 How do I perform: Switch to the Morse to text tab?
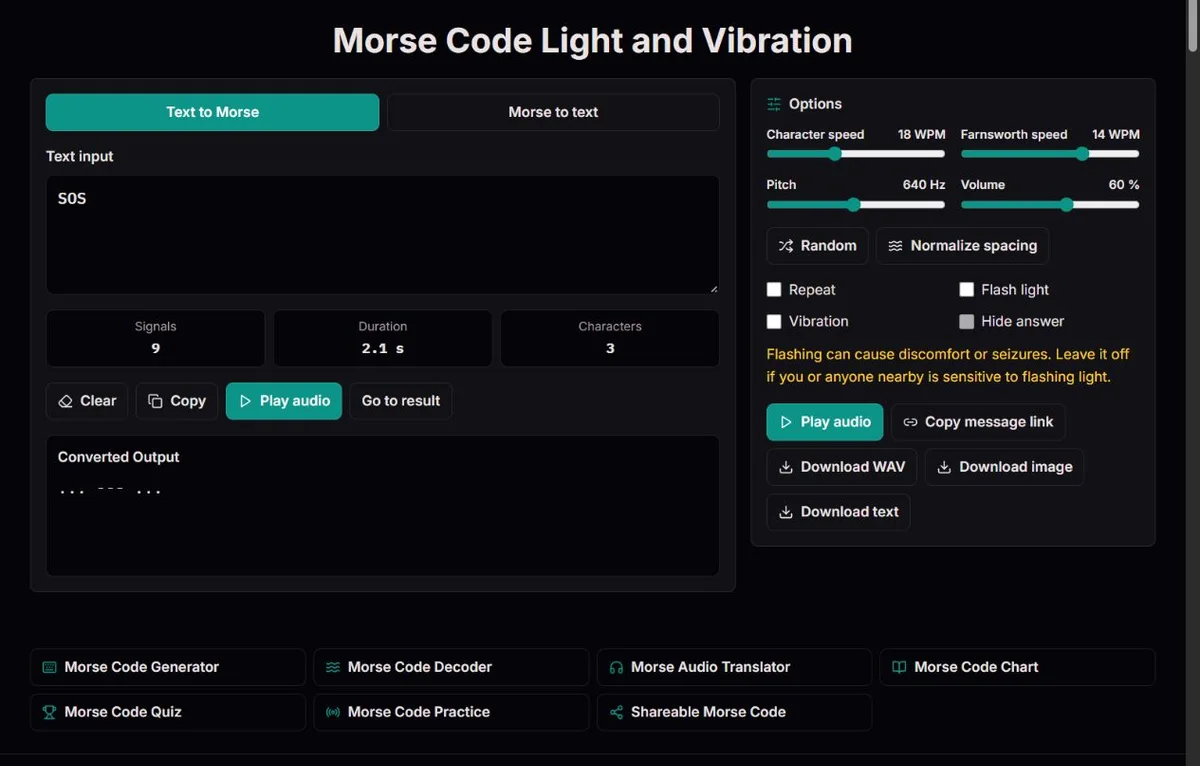click(x=553, y=112)
